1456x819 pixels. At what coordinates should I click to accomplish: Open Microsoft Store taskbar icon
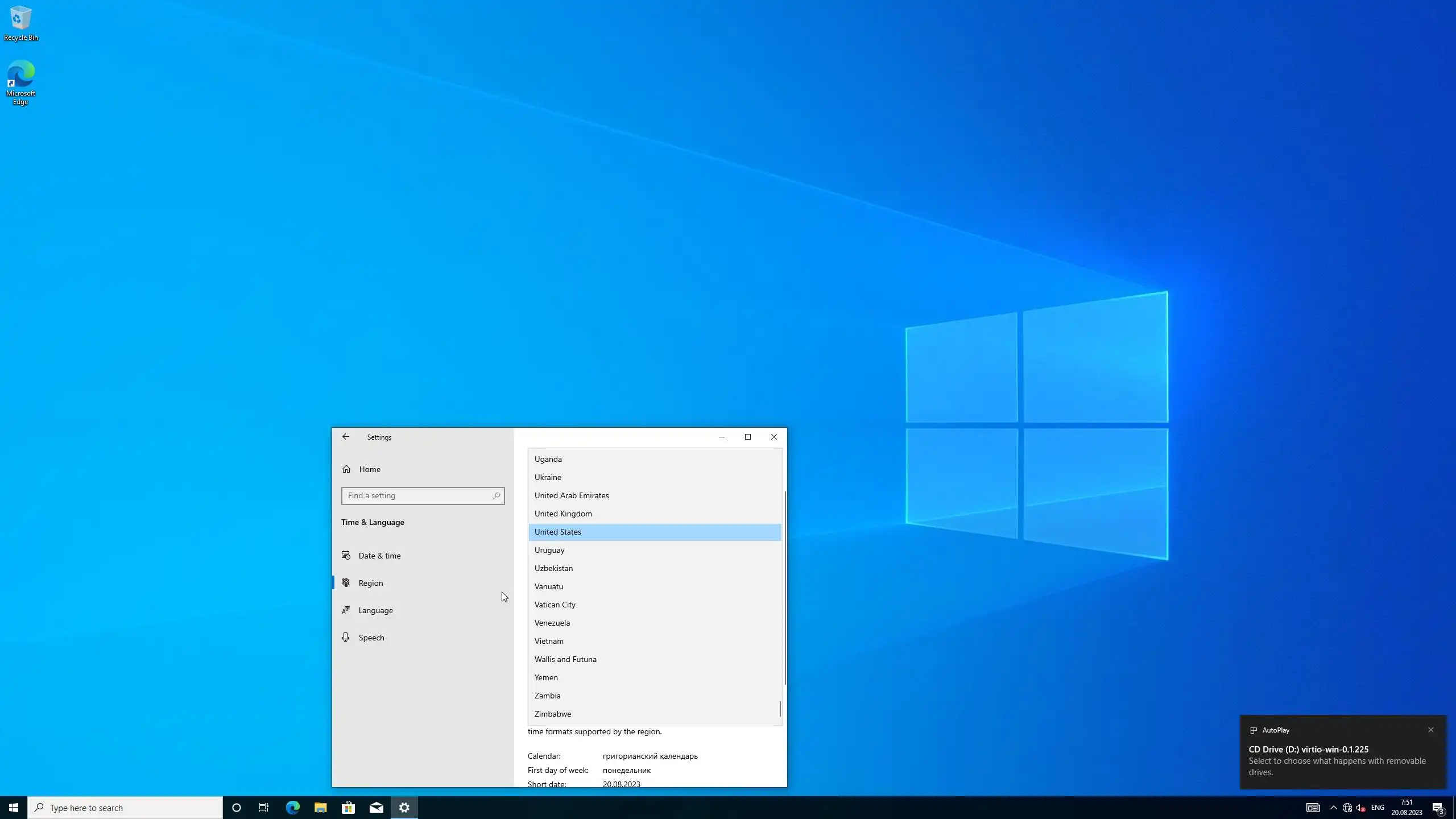348,808
